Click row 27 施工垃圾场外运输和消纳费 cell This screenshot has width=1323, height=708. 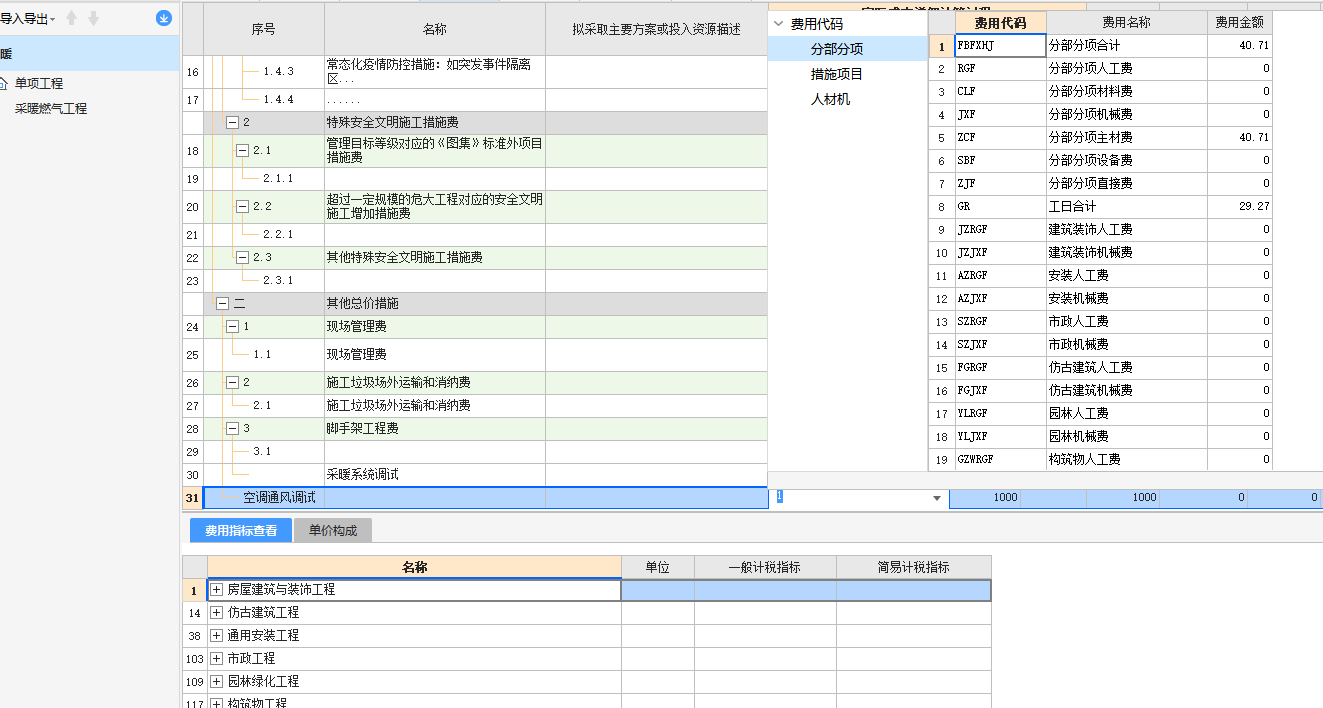pos(435,406)
